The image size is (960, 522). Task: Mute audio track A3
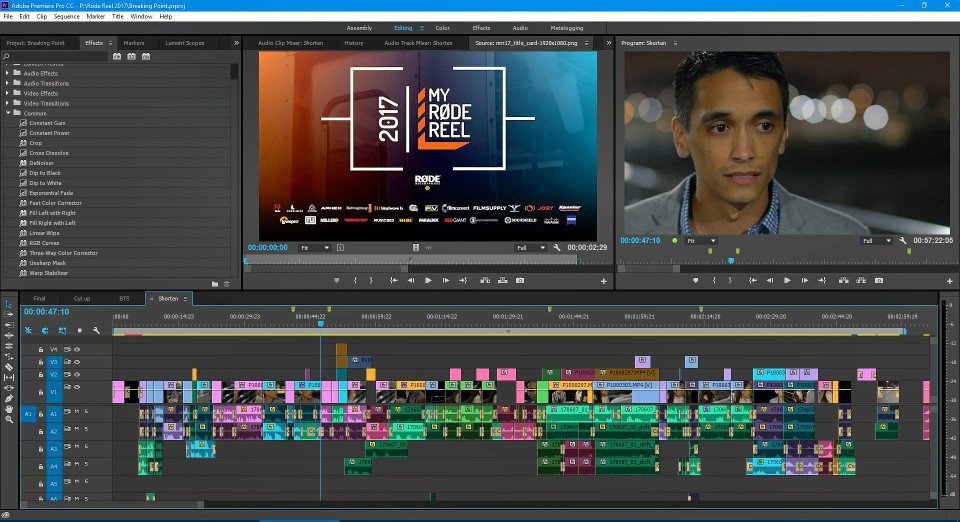coord(77,446)
